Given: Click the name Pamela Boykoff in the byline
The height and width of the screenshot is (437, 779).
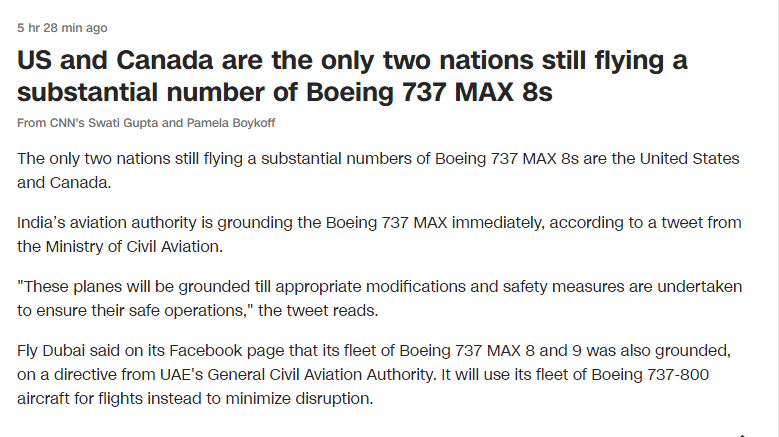Looking at the screenshot, I should click(x=231, y=123).
